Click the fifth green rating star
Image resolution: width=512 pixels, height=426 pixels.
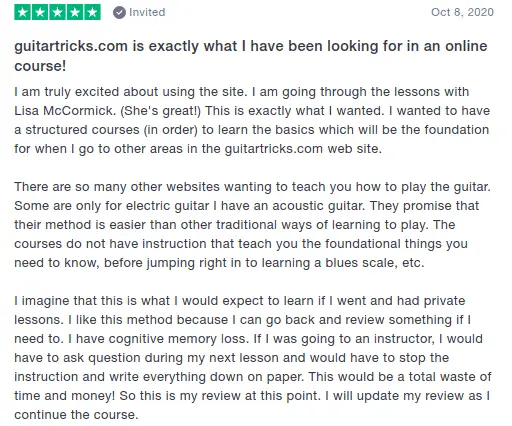coord(92,12)
